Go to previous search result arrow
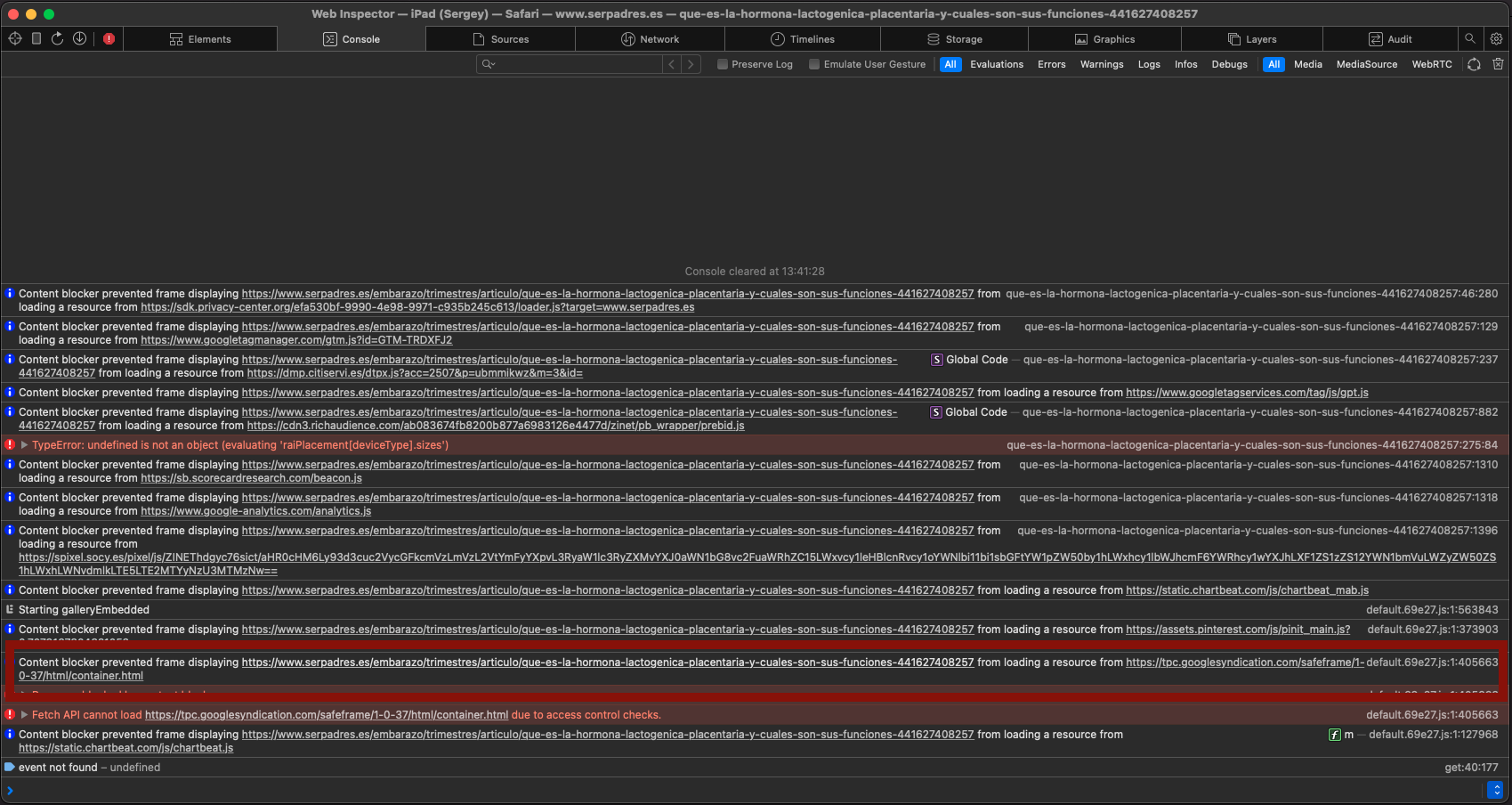1512x805 pixels. [x=672, y=64]
